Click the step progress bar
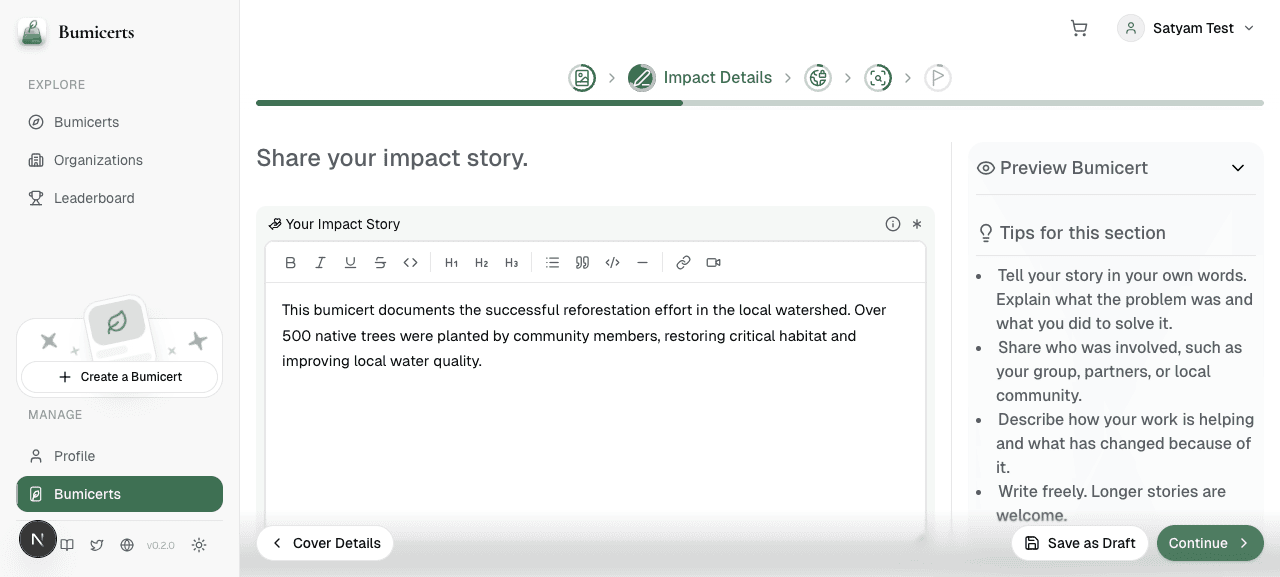Screen dimensions: 1280x577 (x=760, y=103)
